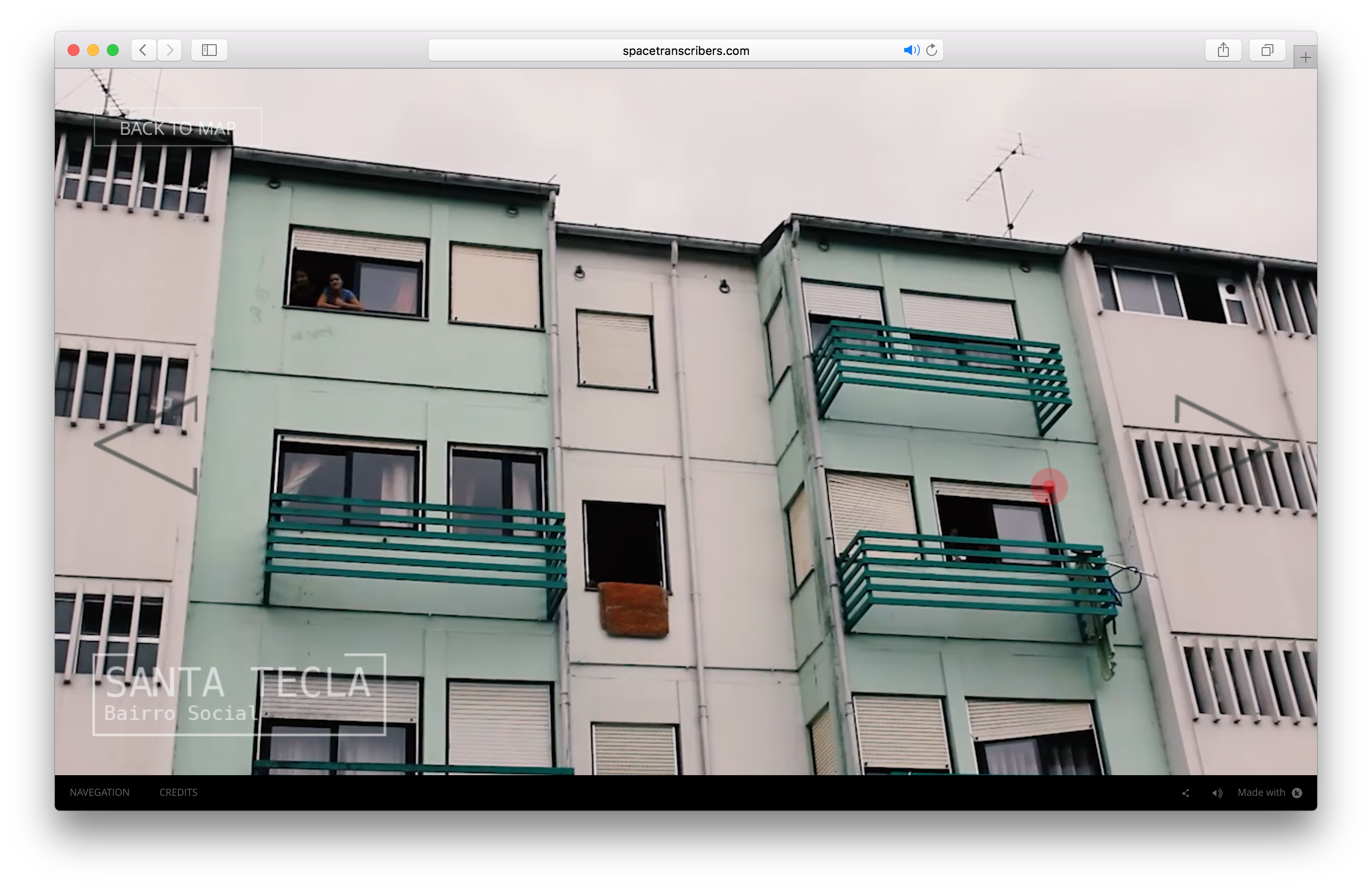
Task: Click the round K logo
Action: tap(1297, 793)
